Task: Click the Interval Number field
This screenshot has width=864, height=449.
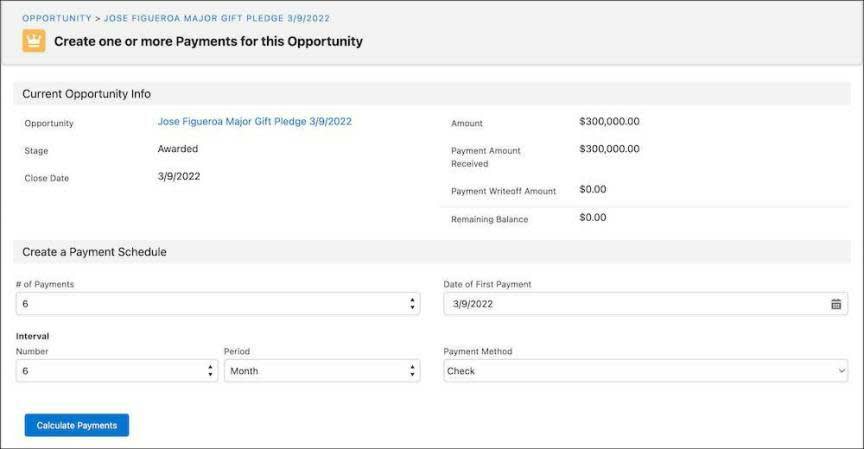Action: click(x=117, y=371)
